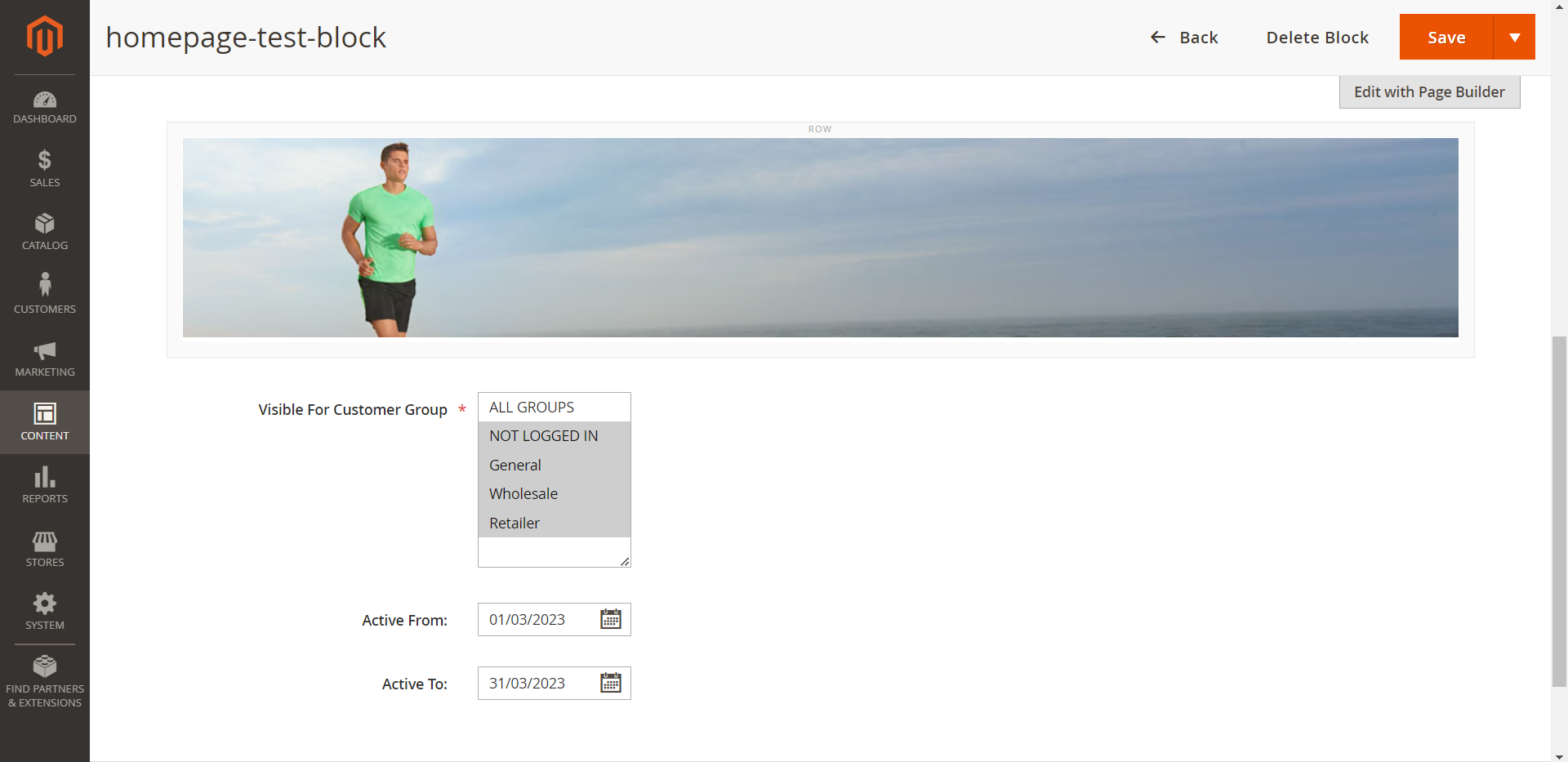Open System settings from the sidebar
The image size is (1568, 762).
pos(45,611)
